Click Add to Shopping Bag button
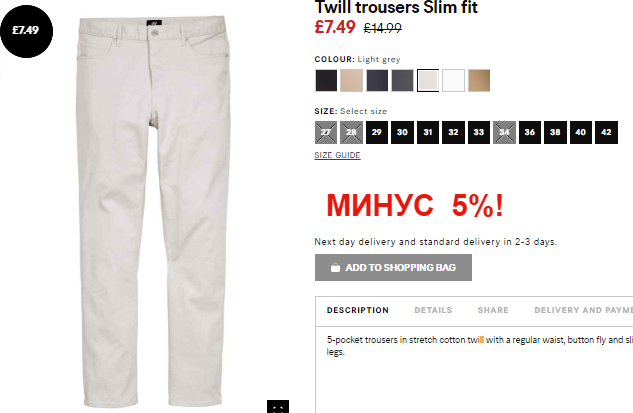Viewport: 633px width, 413px height. coord(393,267)
